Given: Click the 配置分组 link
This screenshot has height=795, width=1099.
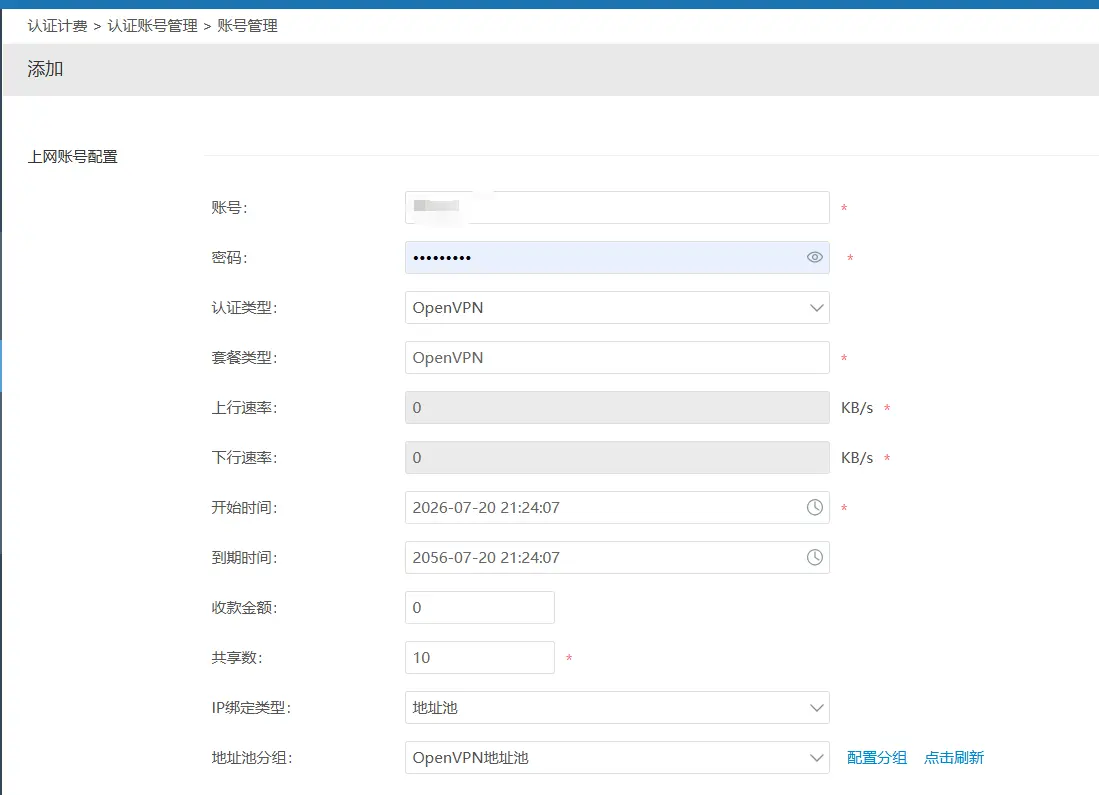Looking at the screenshot, I should pyautogui.click(x=877, y=758).
